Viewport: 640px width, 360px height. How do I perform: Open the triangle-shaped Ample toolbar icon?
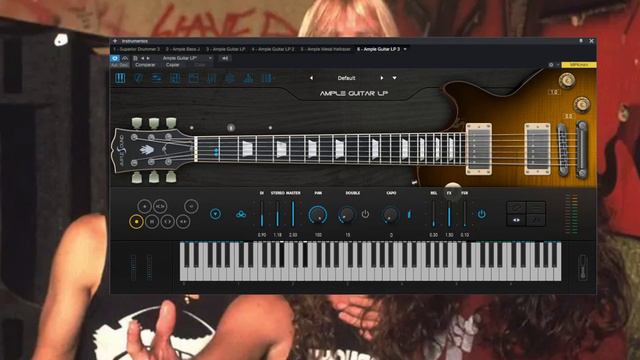[249, 78]
